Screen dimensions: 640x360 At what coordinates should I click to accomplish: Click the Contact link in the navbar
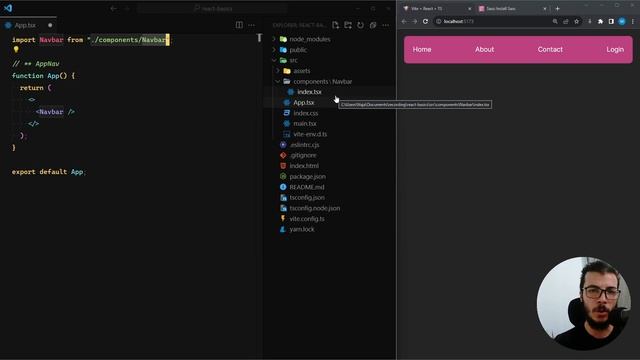coord(550,49)
